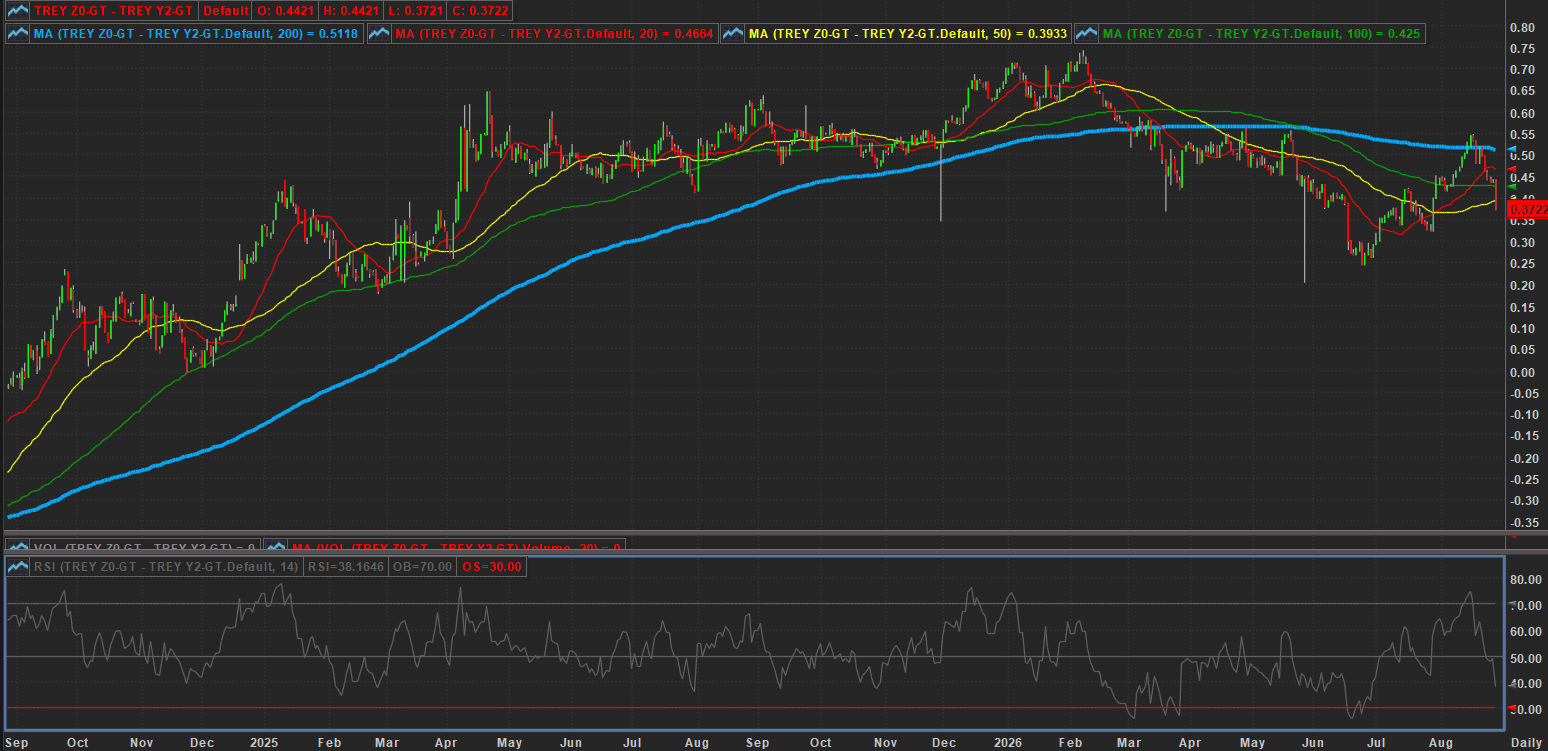
Task: Click the 50.00 level on the RSI axis
Action: [x=1524, y=658]
